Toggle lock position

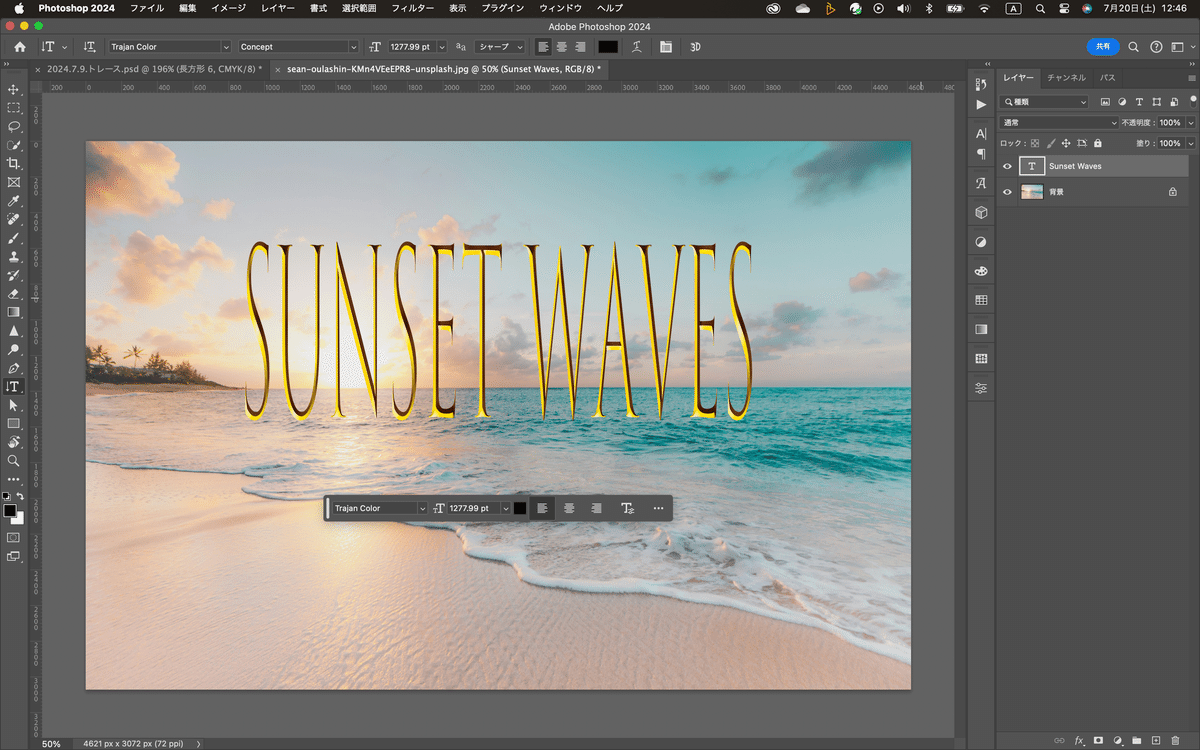pyautogui.click(x=1066, y=143)
